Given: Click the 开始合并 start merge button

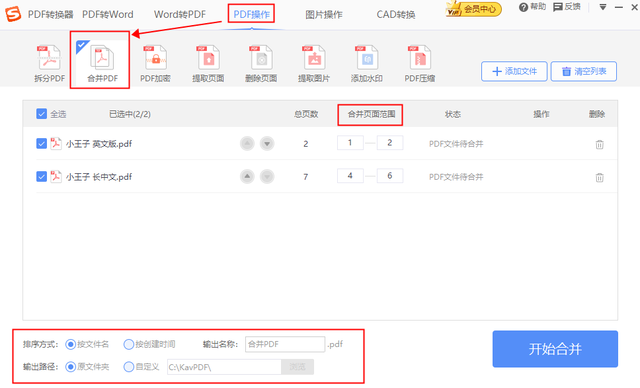Looking at the screenshot, I should tap(555, 349).
